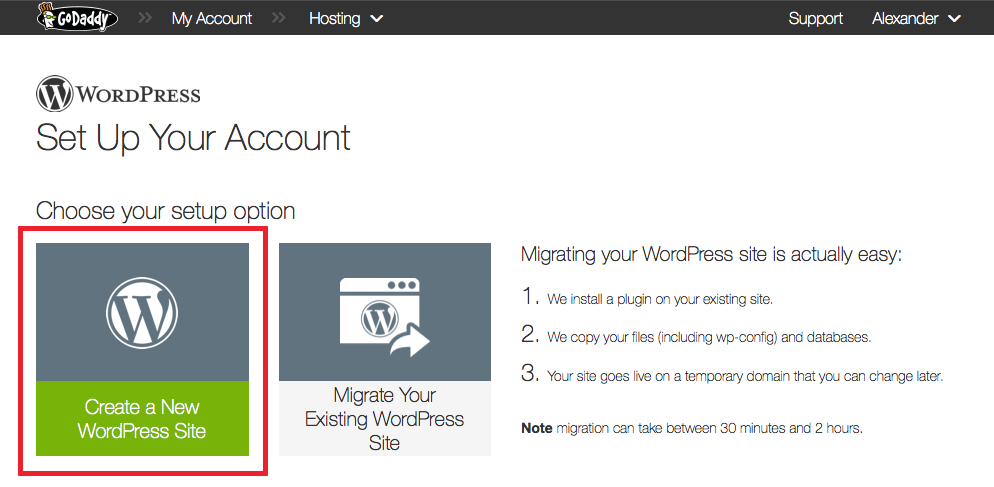Click the step 3 temporary domain text

(745, 377)
